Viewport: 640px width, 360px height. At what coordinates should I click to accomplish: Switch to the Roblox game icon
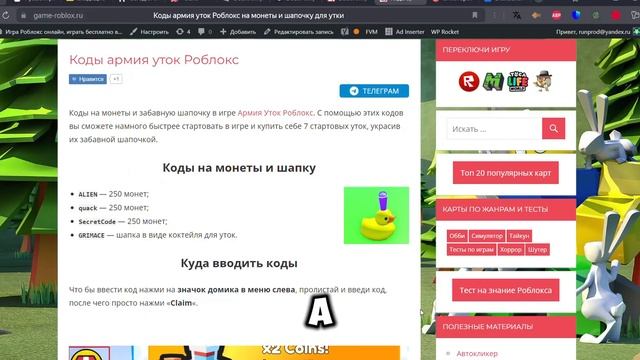click(x=469, y=81)
